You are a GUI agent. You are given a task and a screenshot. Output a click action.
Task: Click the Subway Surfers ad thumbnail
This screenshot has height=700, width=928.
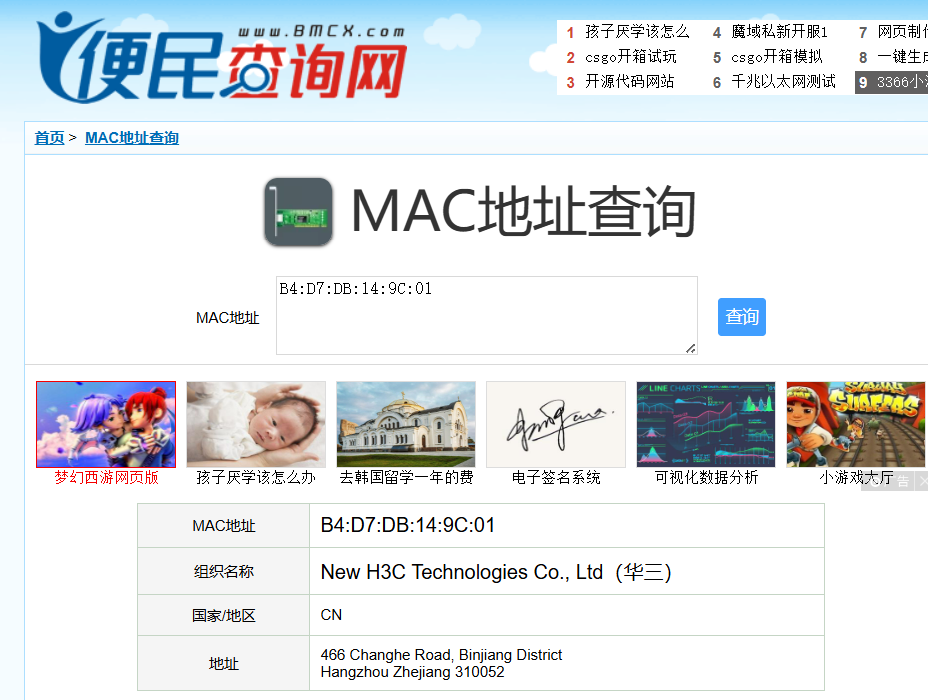pos(856,424)
